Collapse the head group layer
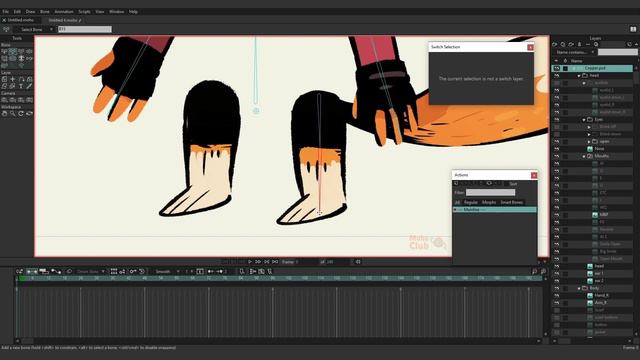Image resolution: width=640 pixels, height=360 pixels. point(579,76)
